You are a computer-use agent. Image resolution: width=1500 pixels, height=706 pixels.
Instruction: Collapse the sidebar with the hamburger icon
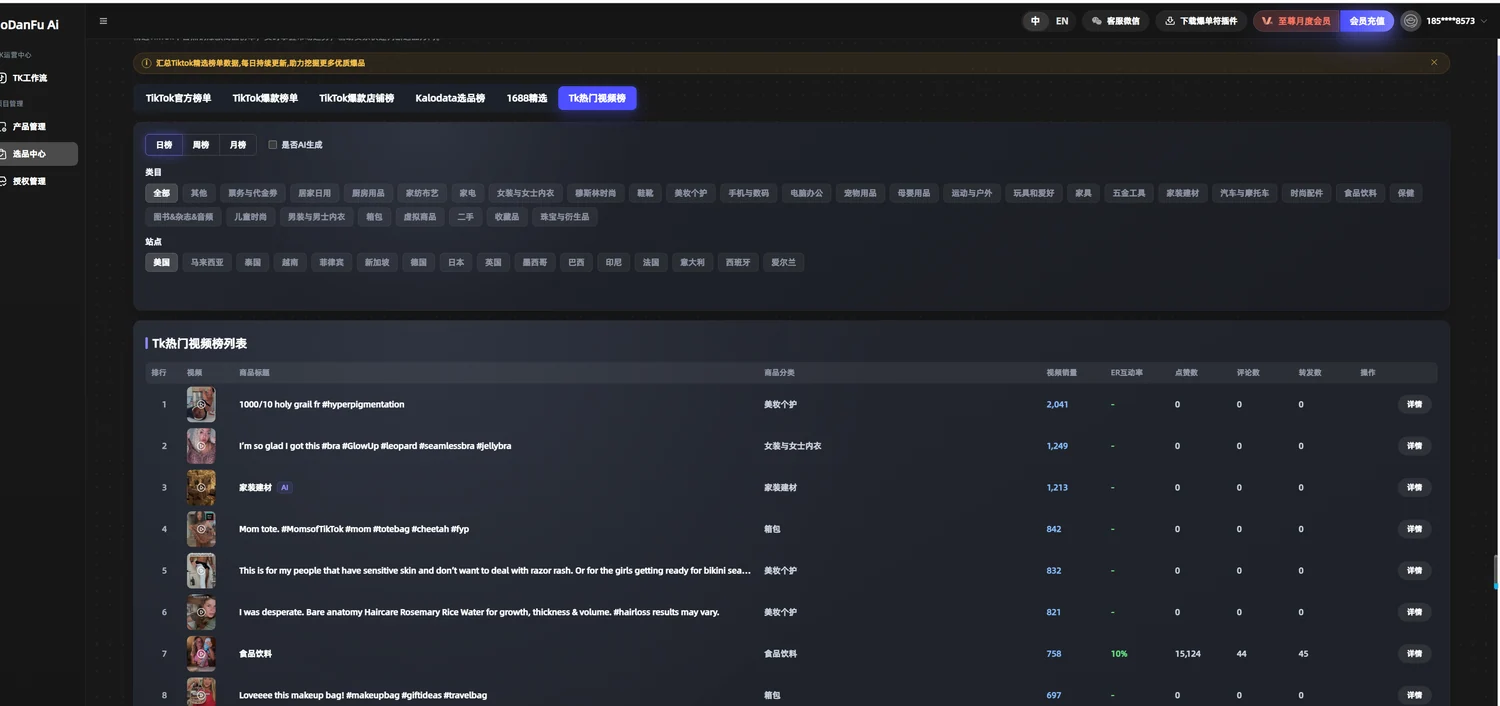[103, 21]
